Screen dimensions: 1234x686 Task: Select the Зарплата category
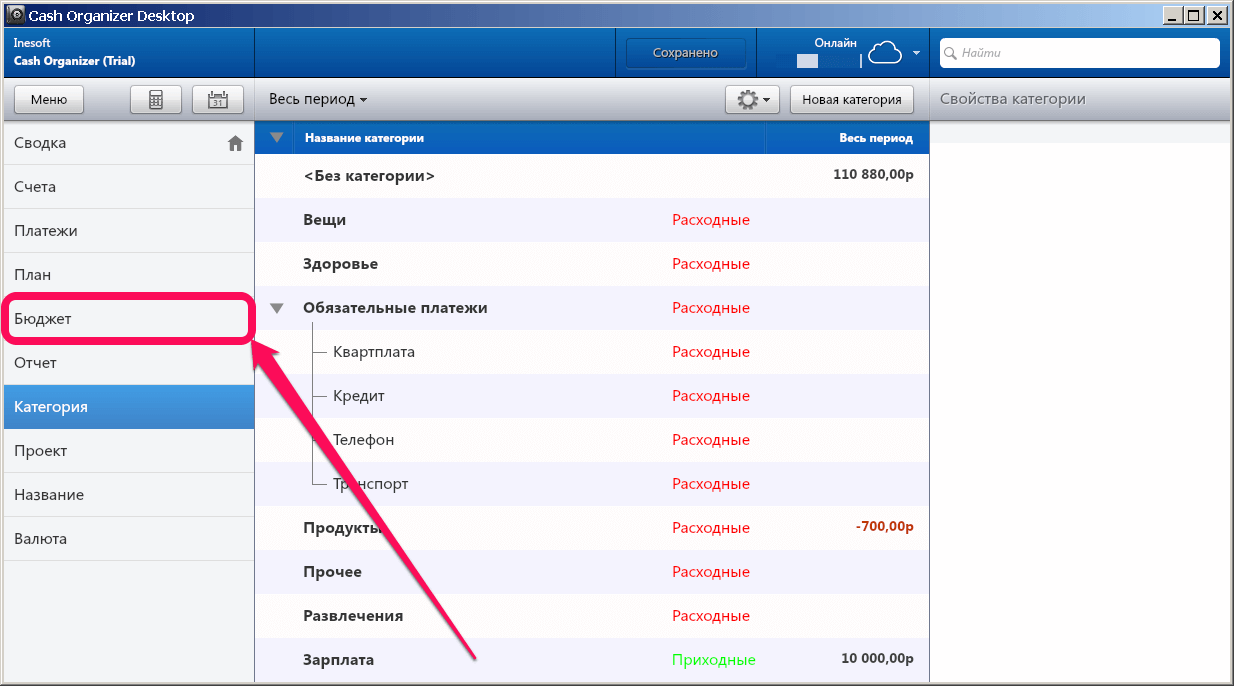point(592,660)
